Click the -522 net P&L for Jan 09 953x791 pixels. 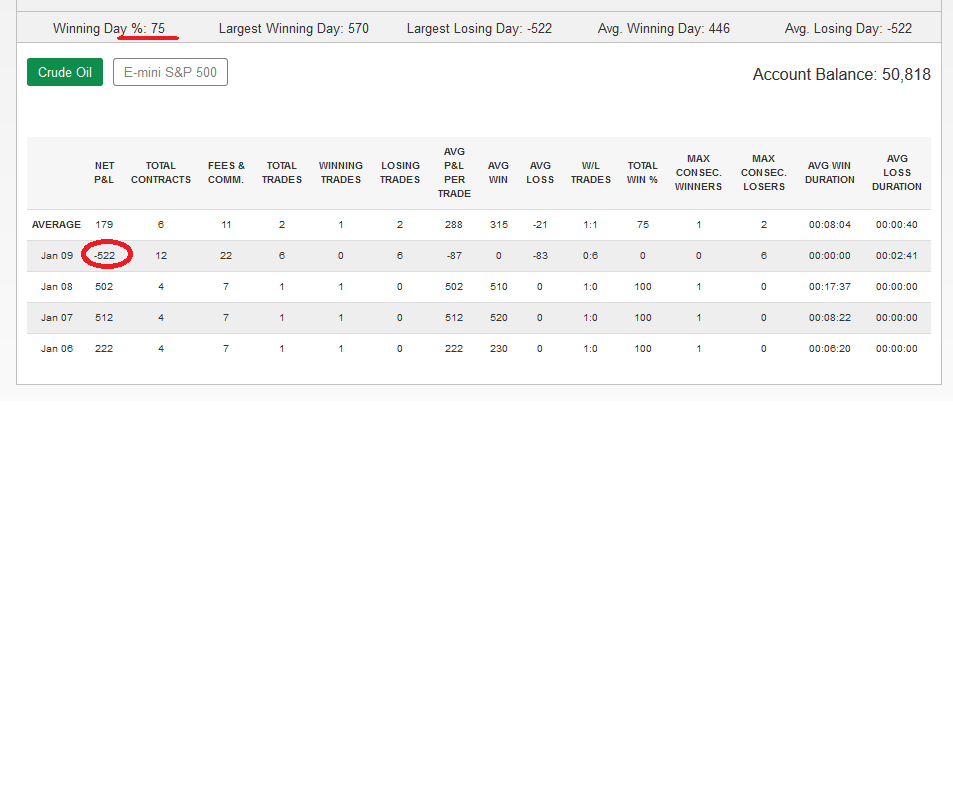pos(105,256)
